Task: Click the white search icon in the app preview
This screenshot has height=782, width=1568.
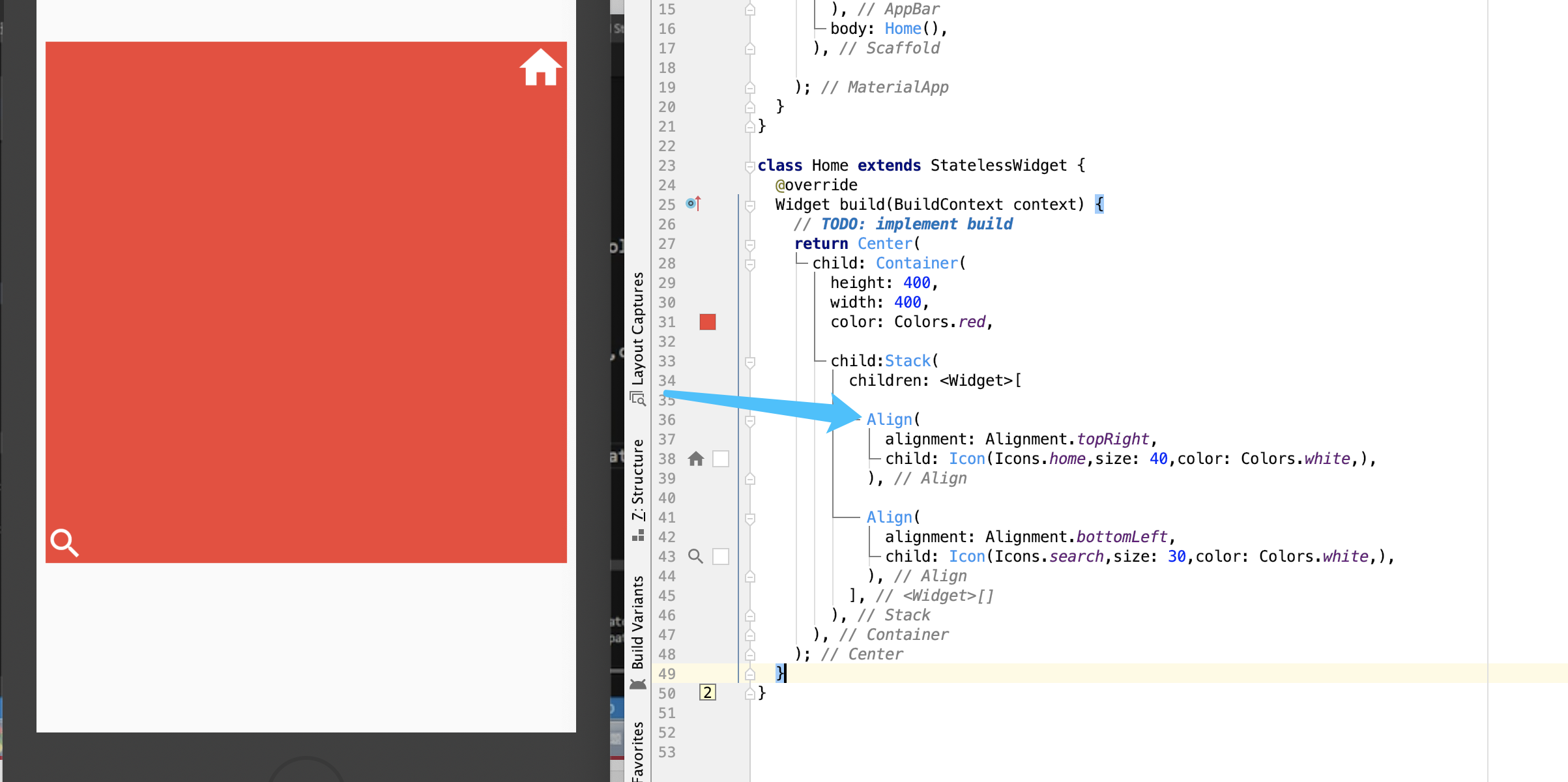Action: pos(65,542)
